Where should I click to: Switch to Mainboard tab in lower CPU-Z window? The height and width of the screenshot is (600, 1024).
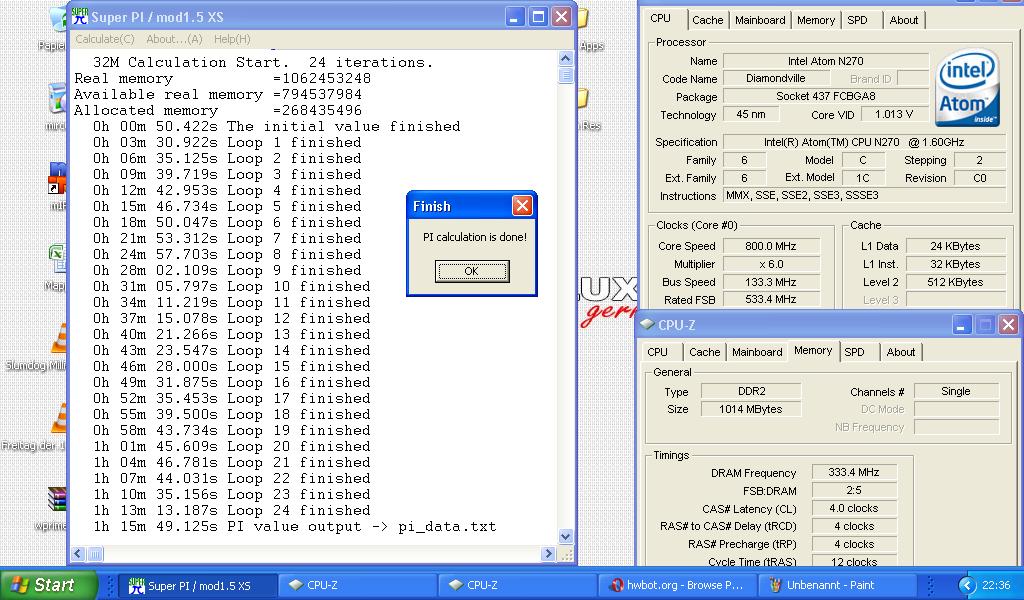point(757,352)
